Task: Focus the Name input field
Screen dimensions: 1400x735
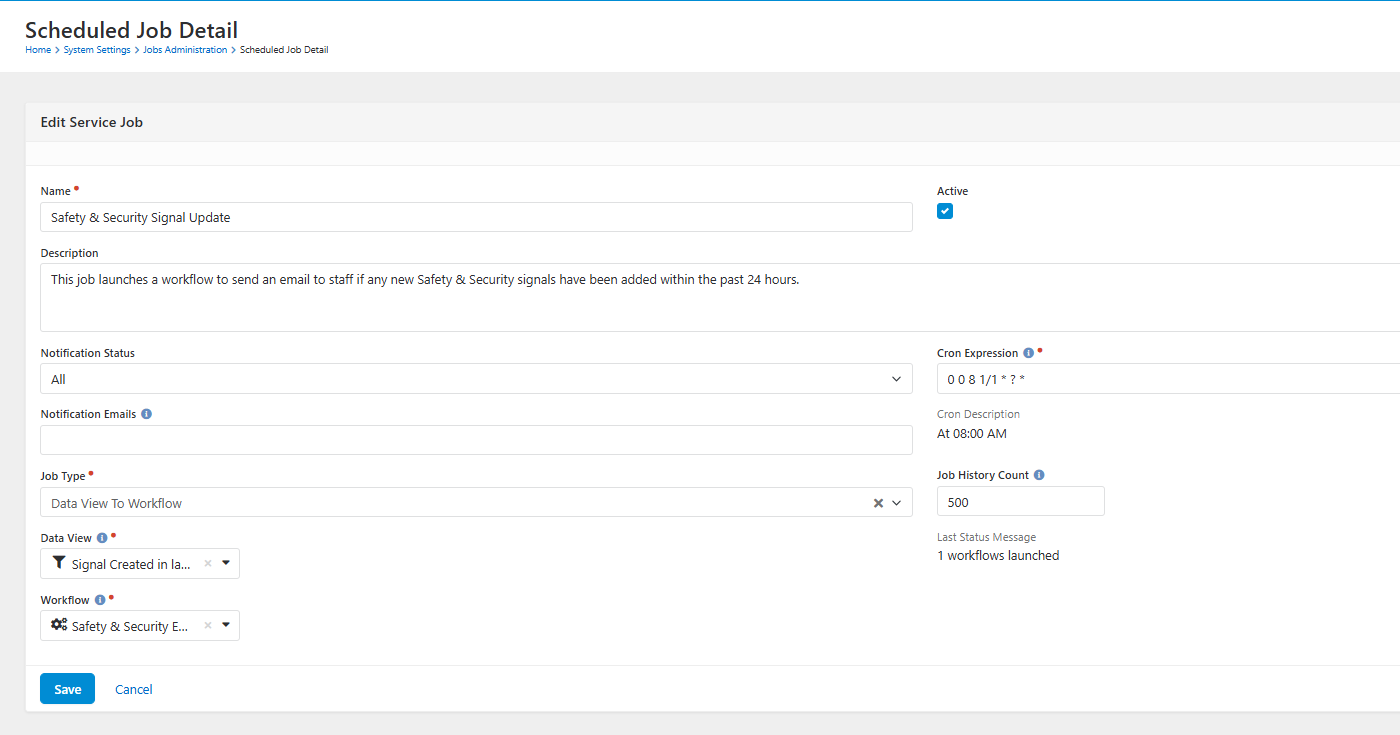Action: click(476, 217)
